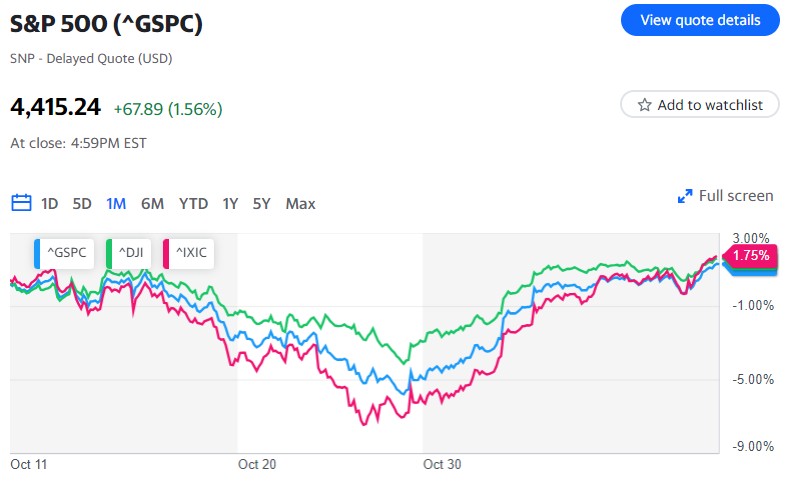Open the calendar date range icon
The height and width of the screenshot is (490, 793).
(x=21, y=203)
